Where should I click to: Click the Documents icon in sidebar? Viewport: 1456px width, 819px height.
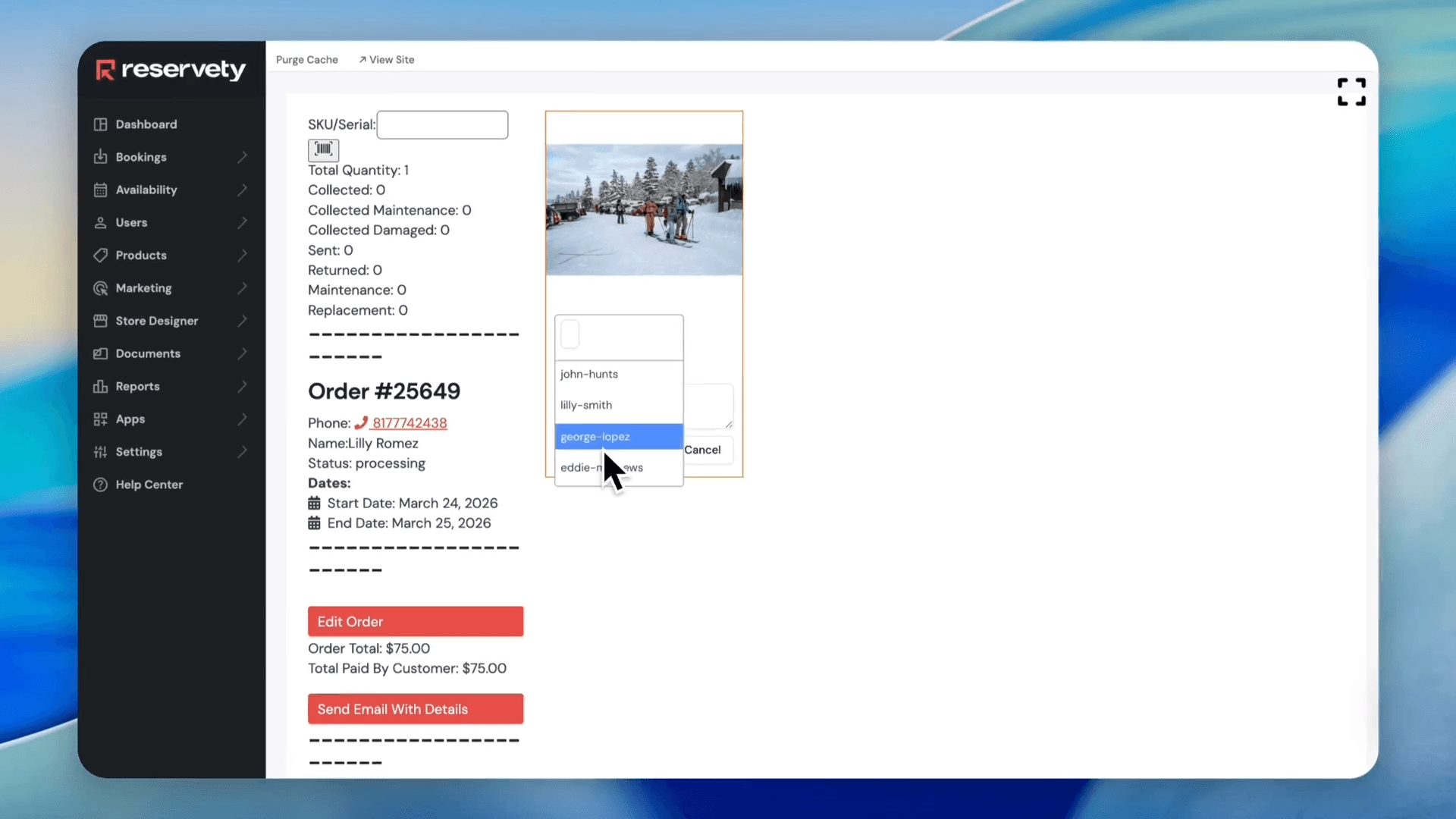pyautogui.click(x=100, y=353)
